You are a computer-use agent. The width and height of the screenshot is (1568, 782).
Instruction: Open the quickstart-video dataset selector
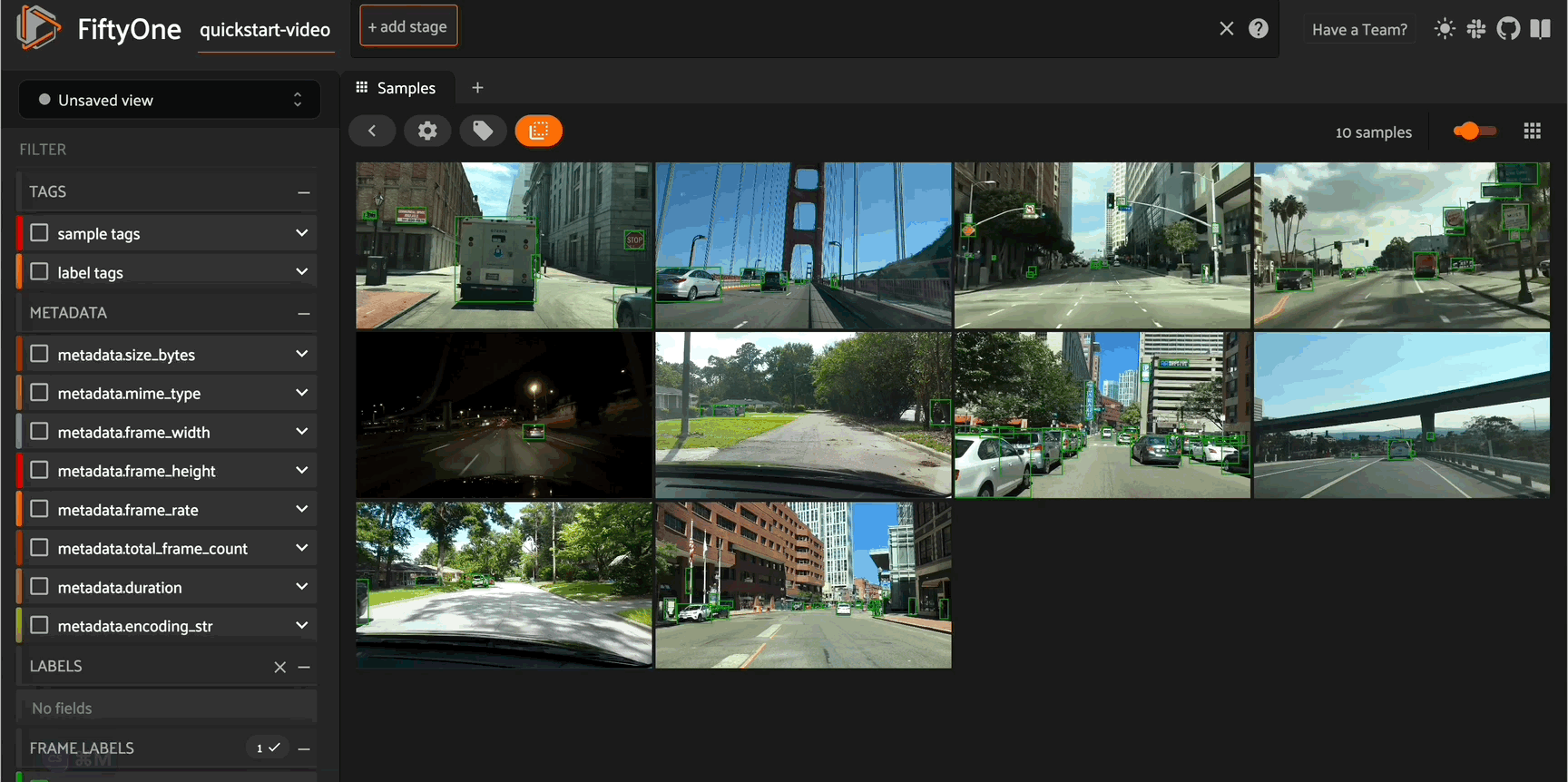click(265, 30)
